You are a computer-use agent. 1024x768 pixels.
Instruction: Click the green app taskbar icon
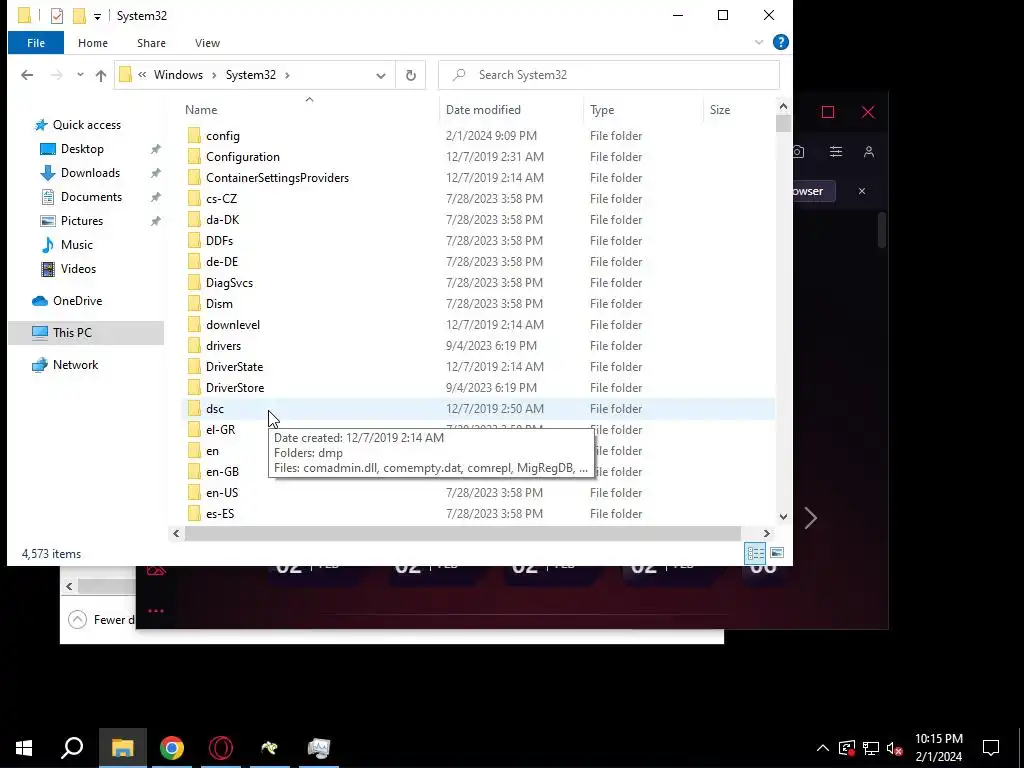(270, 748)
